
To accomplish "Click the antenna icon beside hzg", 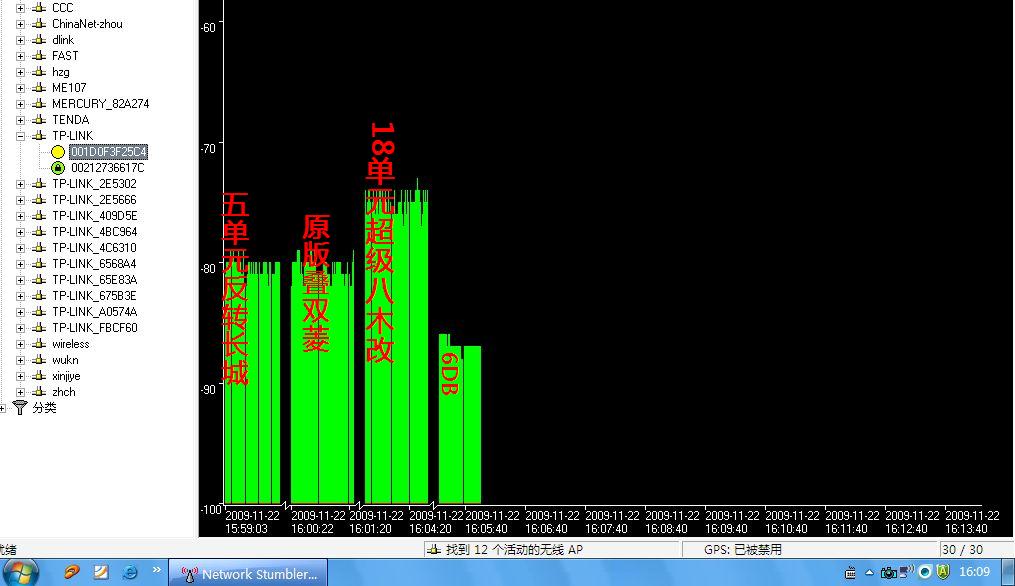I will coord(39,72).
